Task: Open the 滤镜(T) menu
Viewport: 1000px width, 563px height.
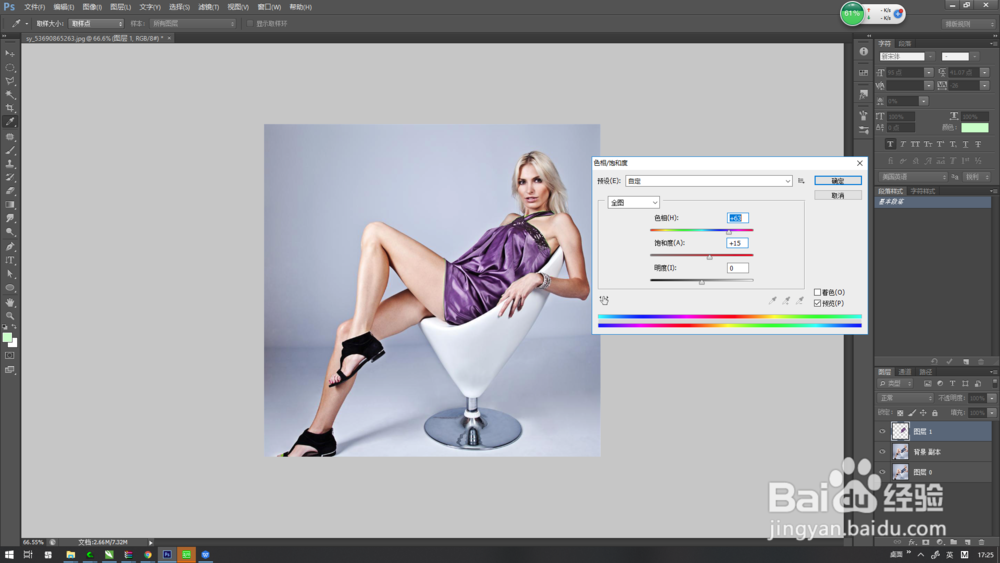Action: (209, 7)
